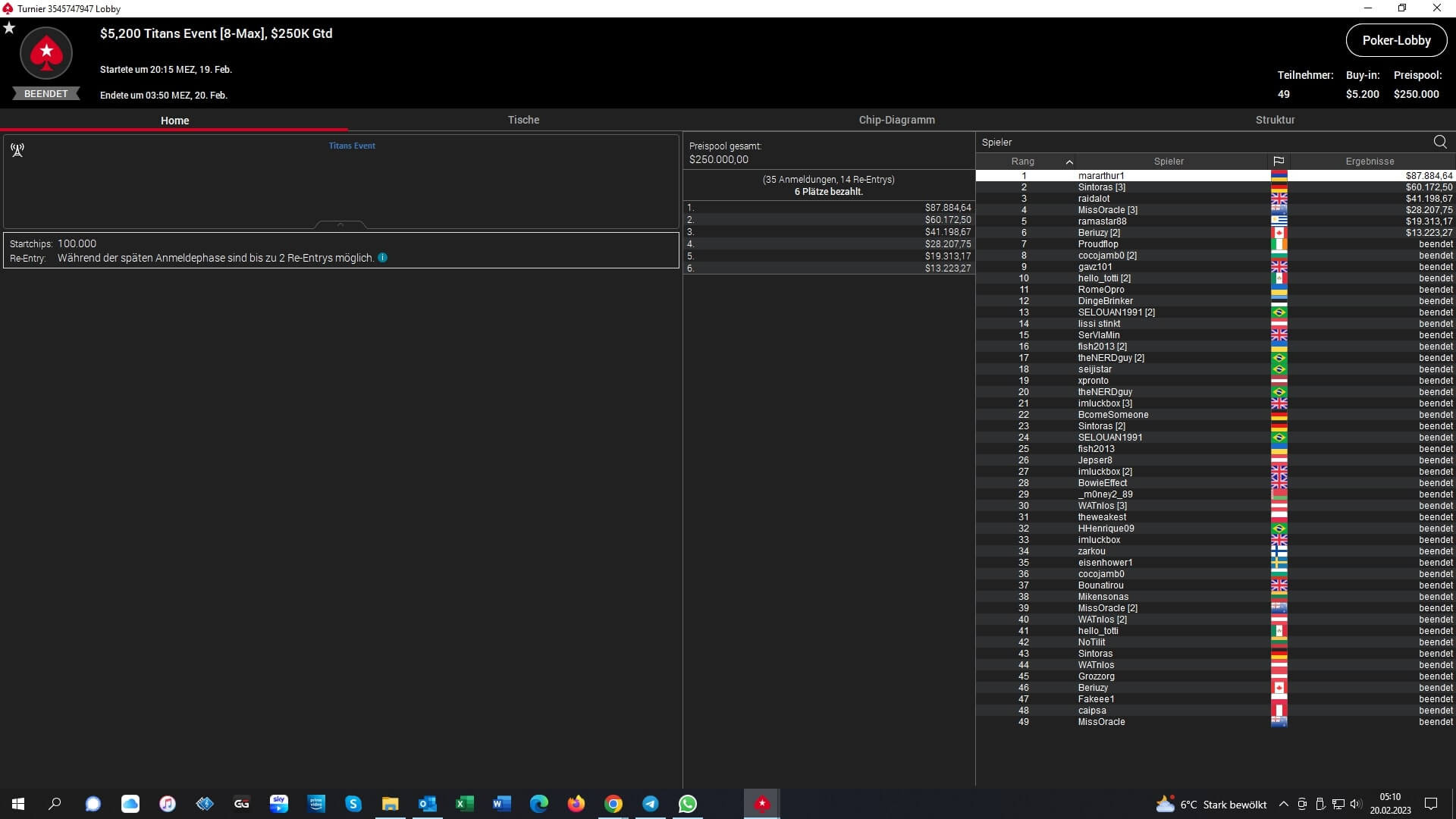Viewport: 1456px width, 819px height.
Task: Click the Re-Entry info icon
Action: click(x=383, y=258)
